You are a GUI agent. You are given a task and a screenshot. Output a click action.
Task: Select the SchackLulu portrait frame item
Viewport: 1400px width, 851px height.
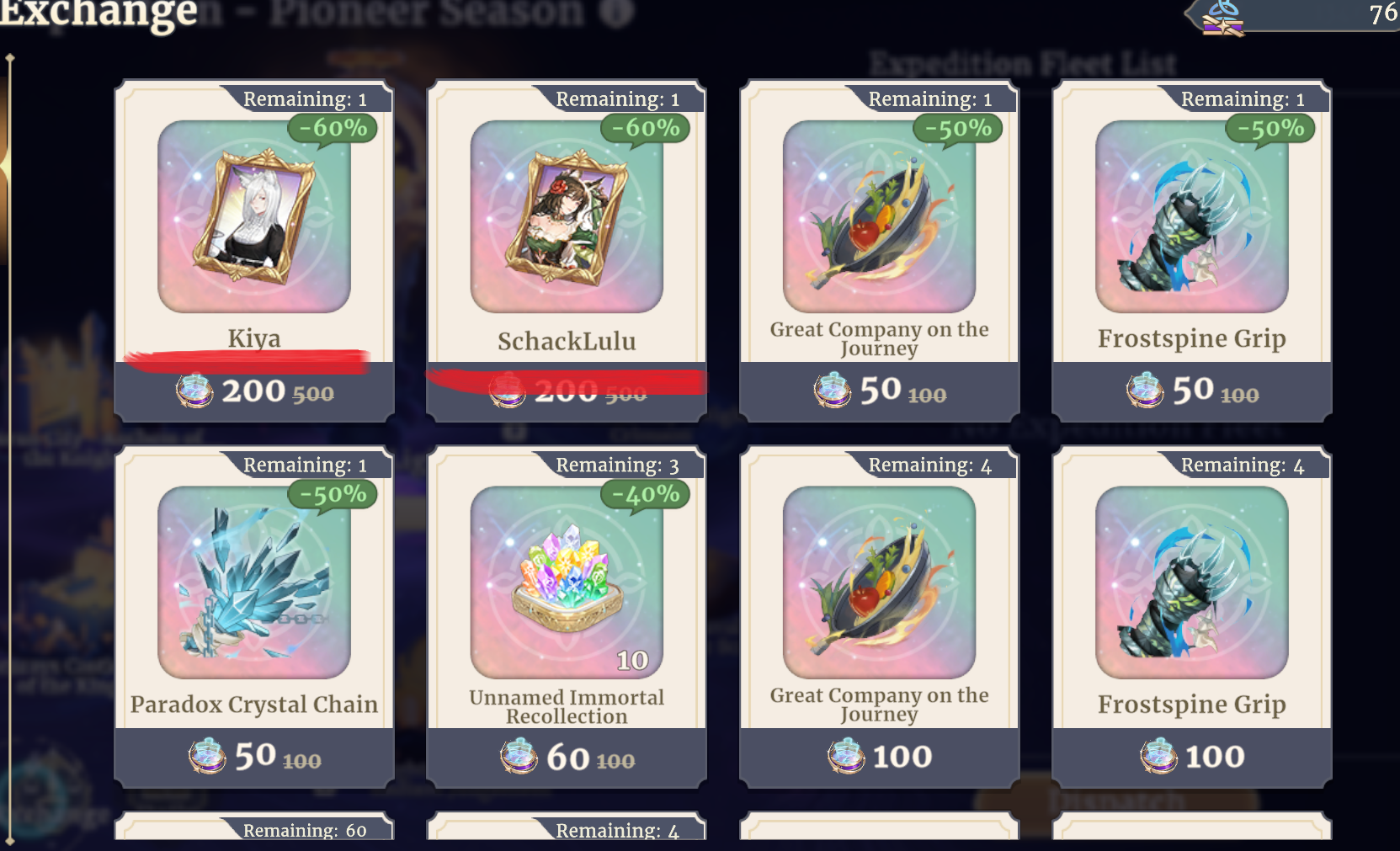[x=567, y=216]
